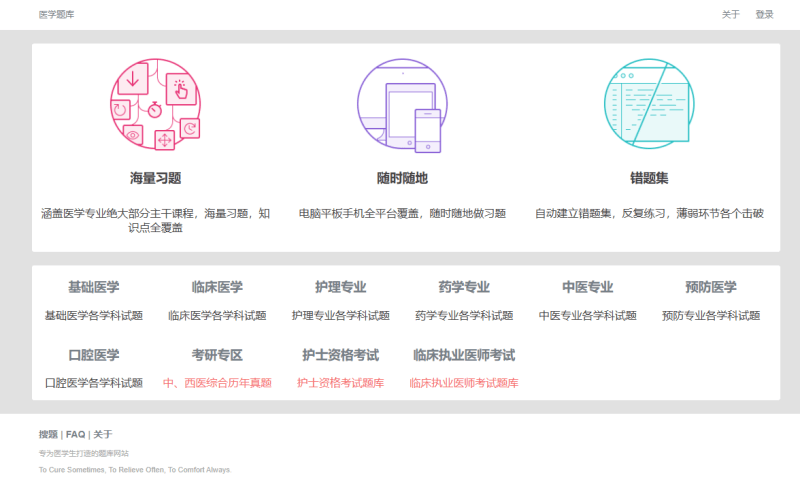This screenshot has width=800, height=488.
Task: Open the 临床医学 category heading
Action: [217, 287]
